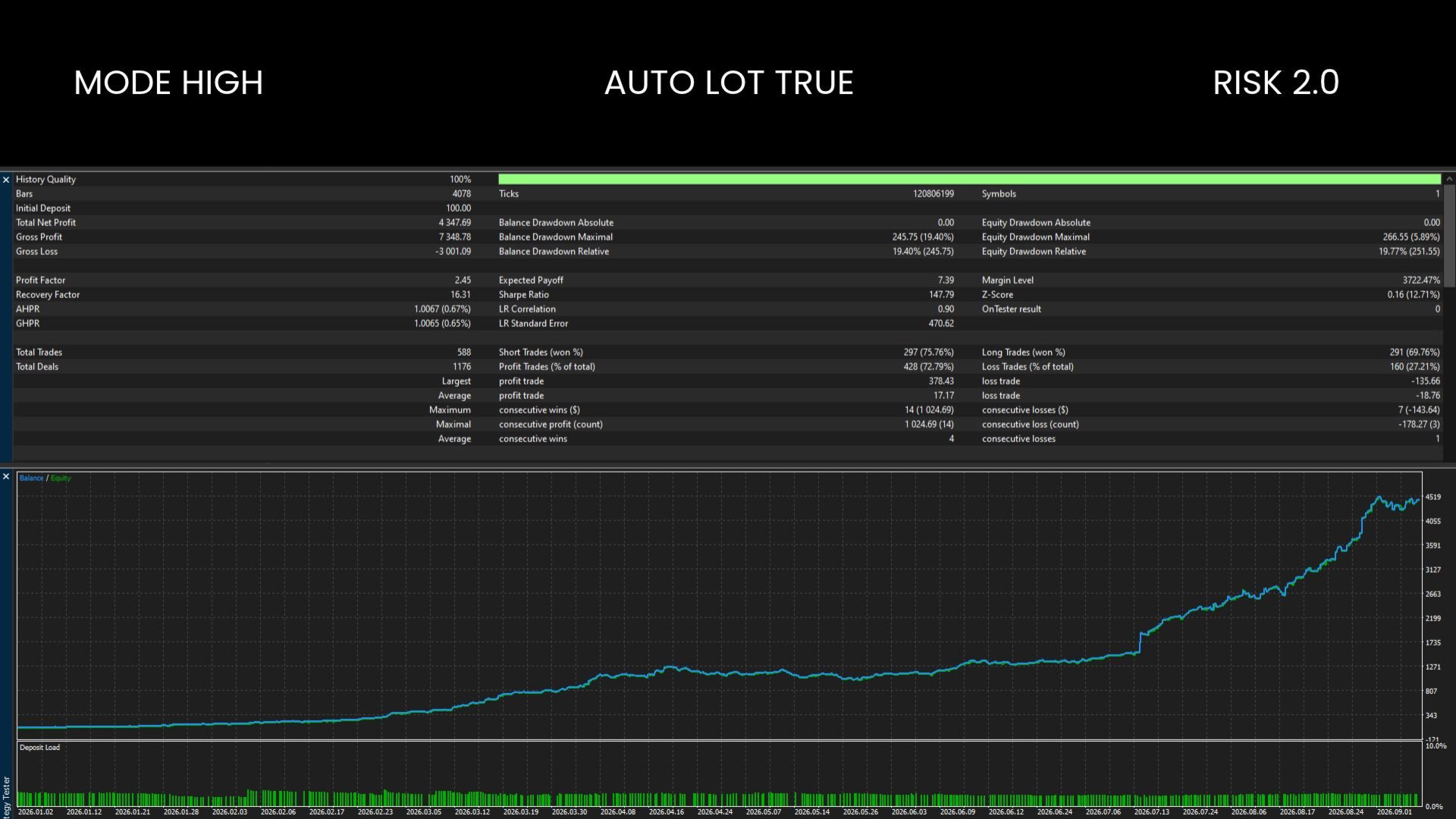The image size is (1456, 819).
Task: Click the RISK 2.0 heading text
Action: pyautogui.click(x=1276, y=83)
